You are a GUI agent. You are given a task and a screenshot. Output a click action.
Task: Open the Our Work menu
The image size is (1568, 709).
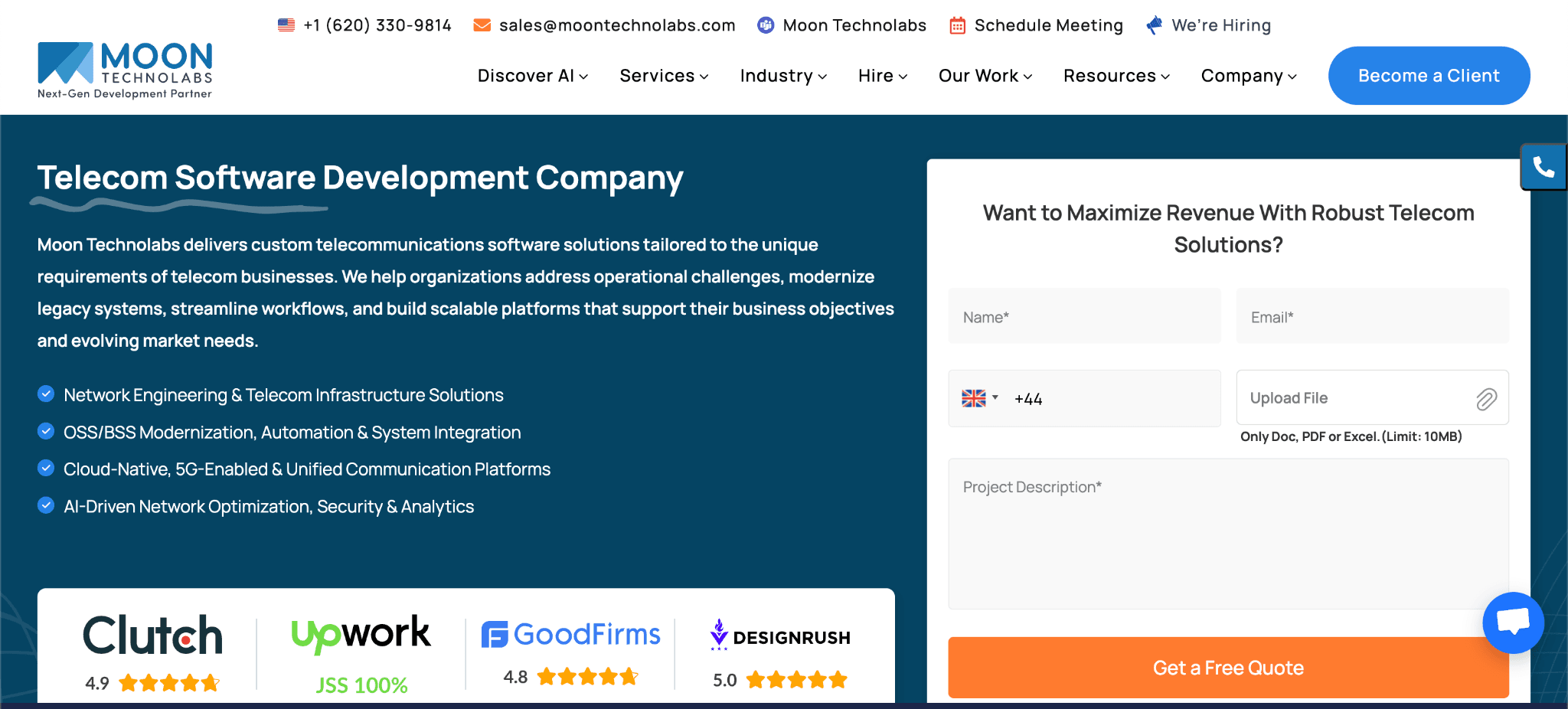pos(985,76)
